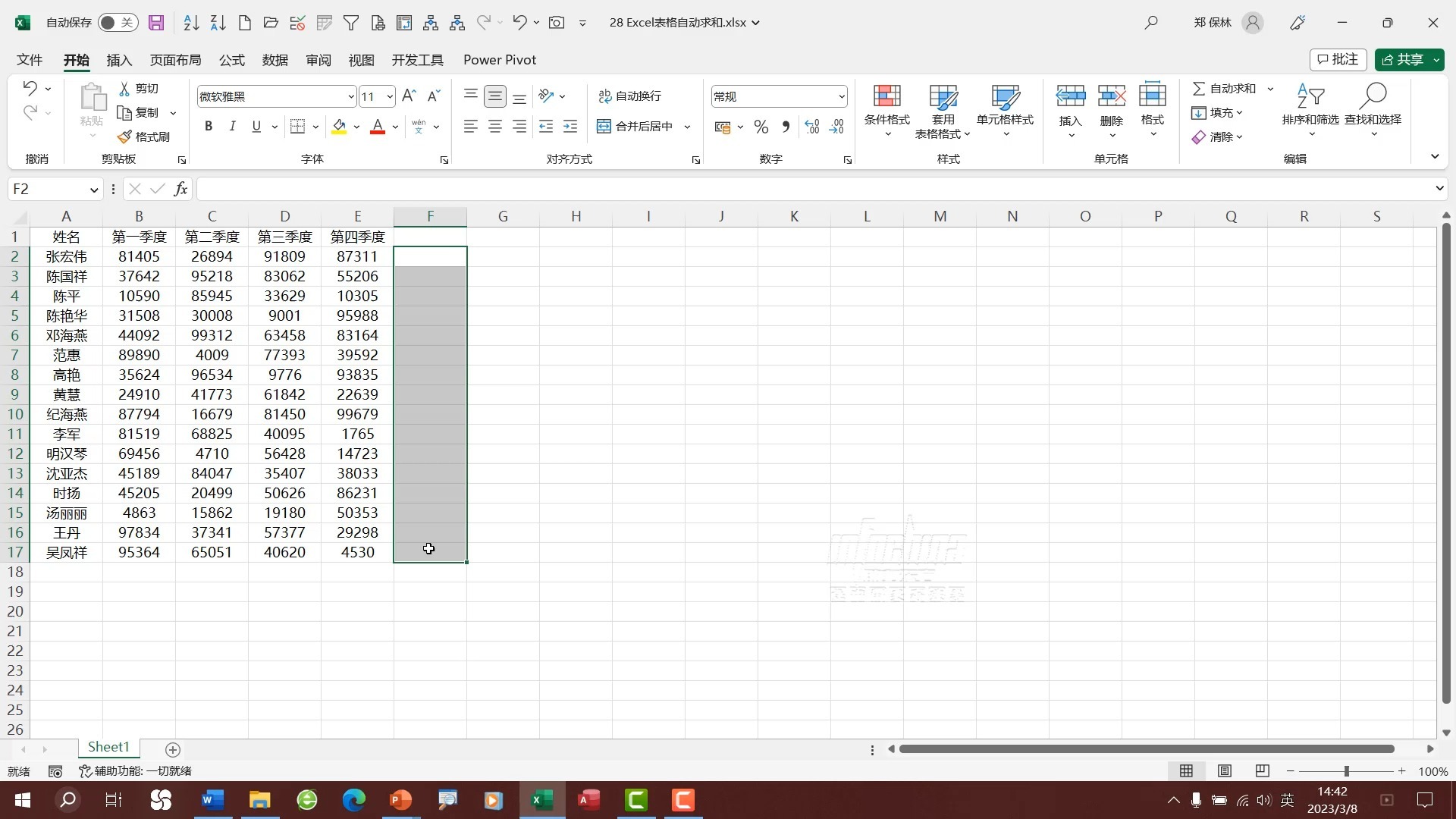This screenshot has height=819, width=1456.
Task: Open the Formulas ribbon tab
Action: [231, 60]
